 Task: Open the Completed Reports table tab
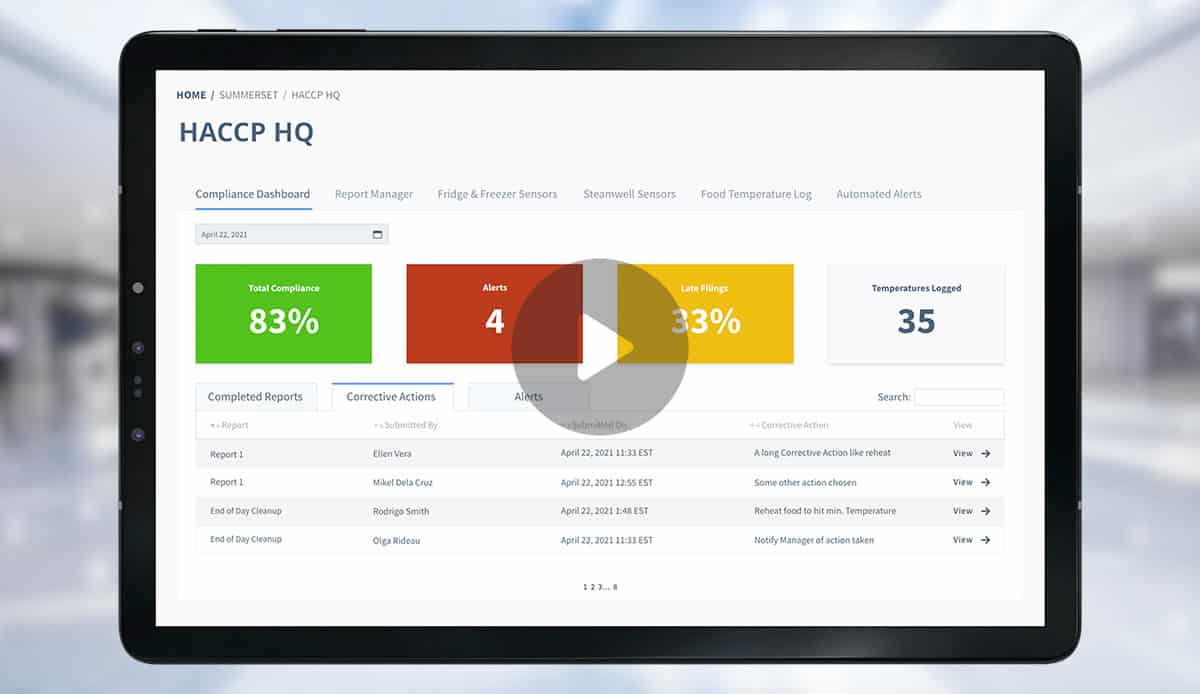coord(256,396)
